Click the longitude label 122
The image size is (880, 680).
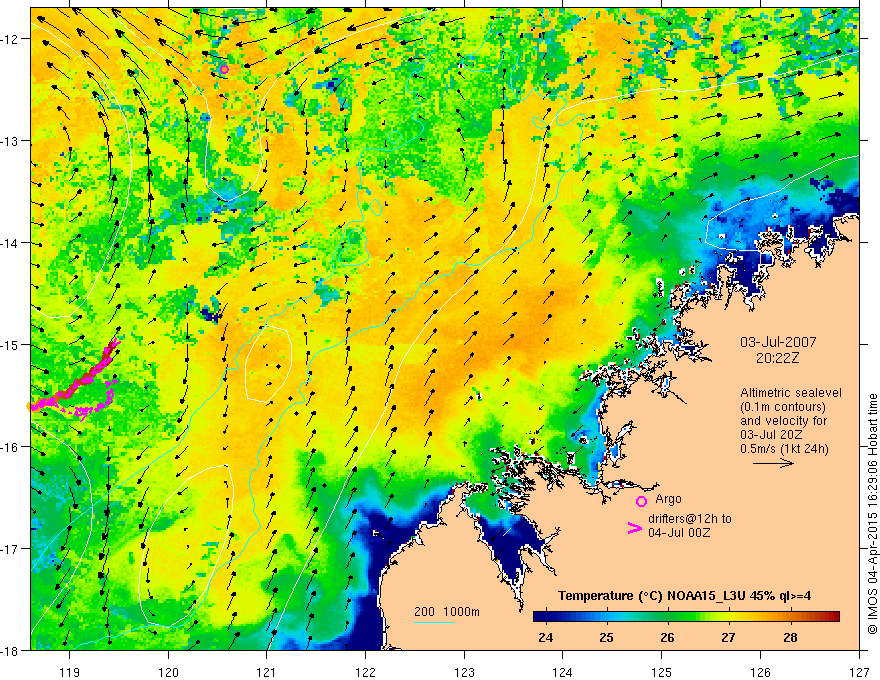365,673
